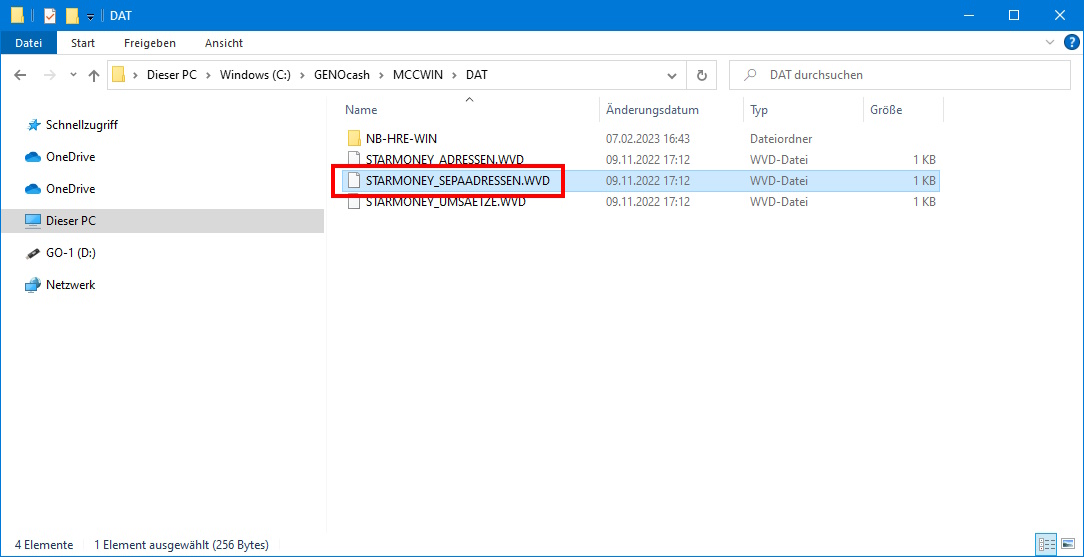Click New Folder quick access icon
Image resolution: width=1084 pixels, height=557 pixels.
[72, 15]
